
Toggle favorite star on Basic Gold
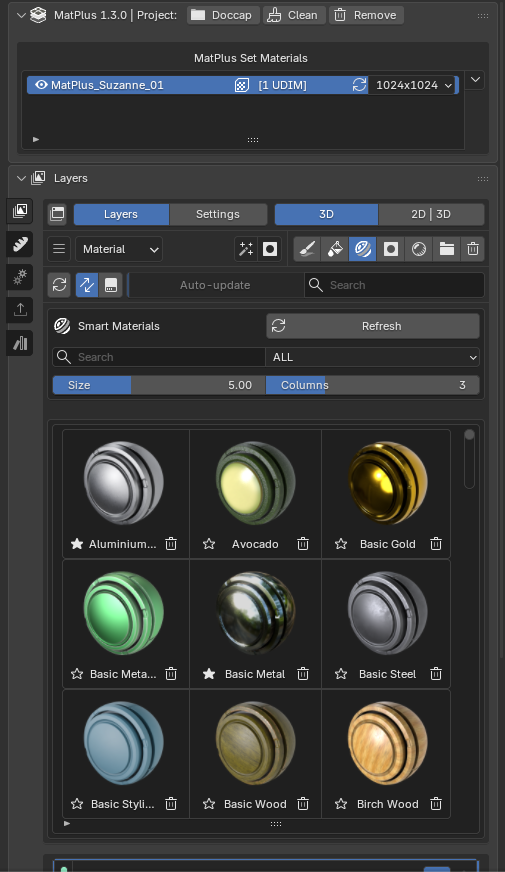point(341,544)
